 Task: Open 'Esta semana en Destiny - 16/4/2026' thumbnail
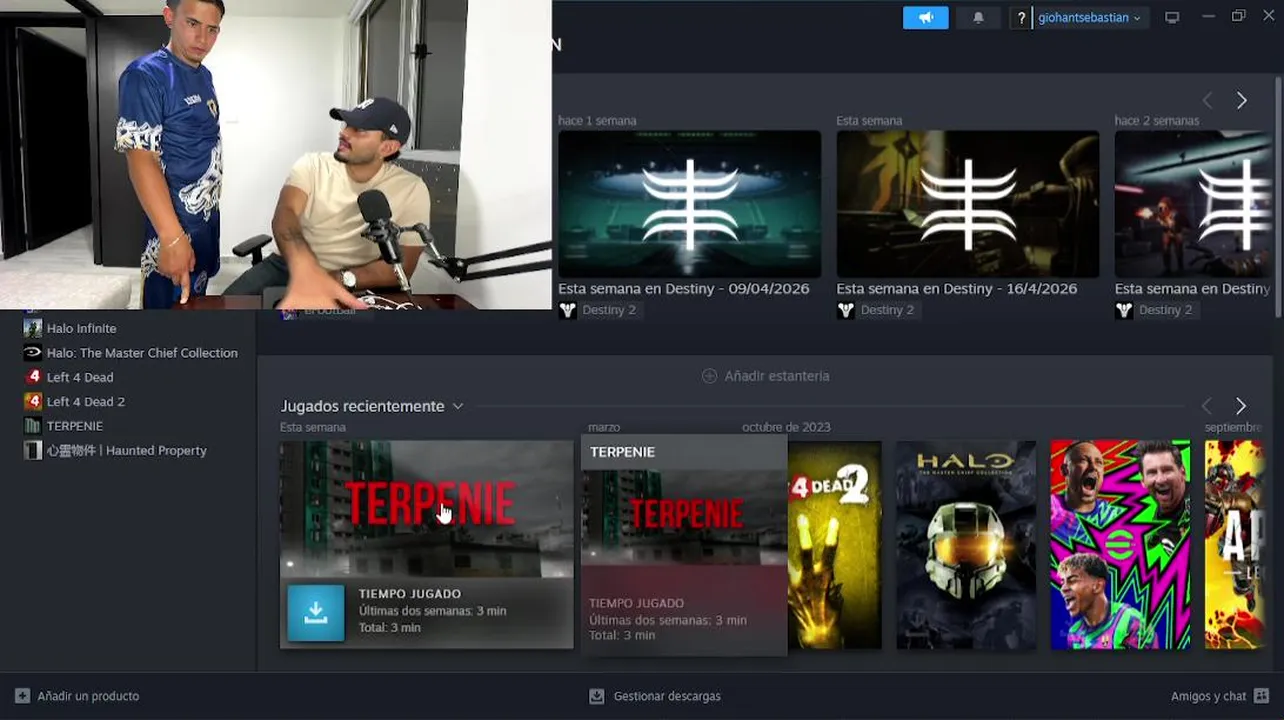point(967,204)
